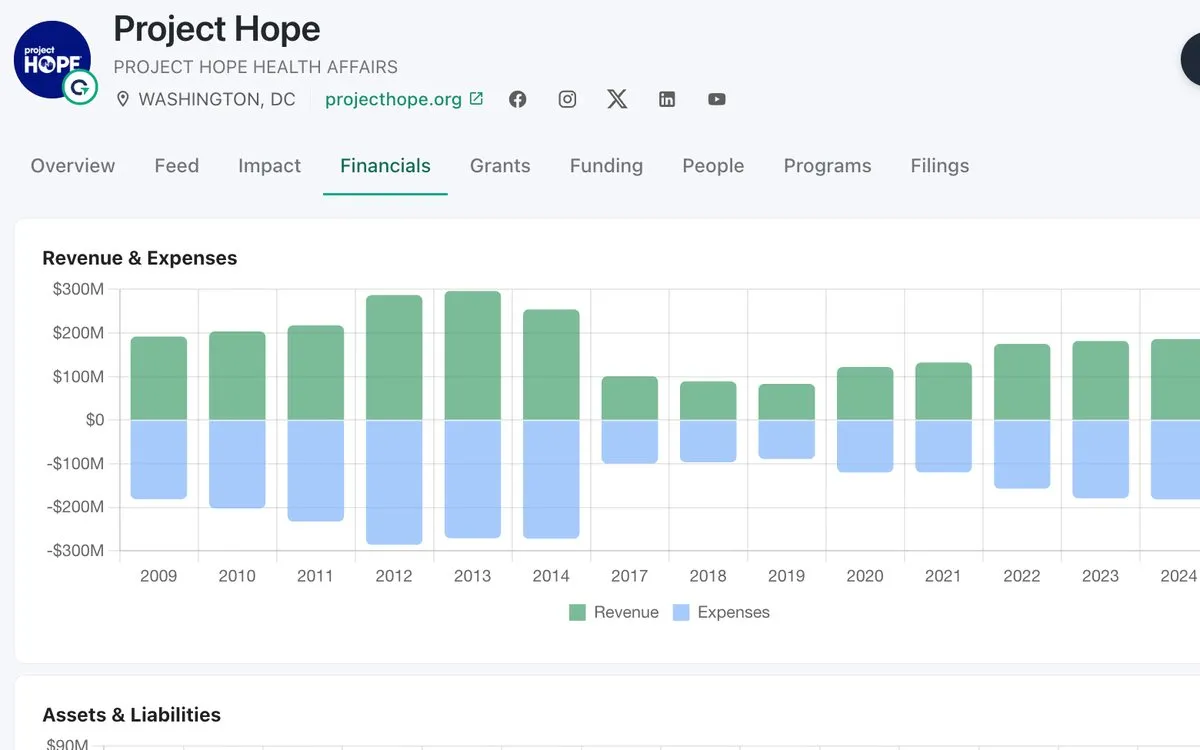Switch to the Feed tab
This screenshot has width=1200, height=750.
(x=177, y=166)
